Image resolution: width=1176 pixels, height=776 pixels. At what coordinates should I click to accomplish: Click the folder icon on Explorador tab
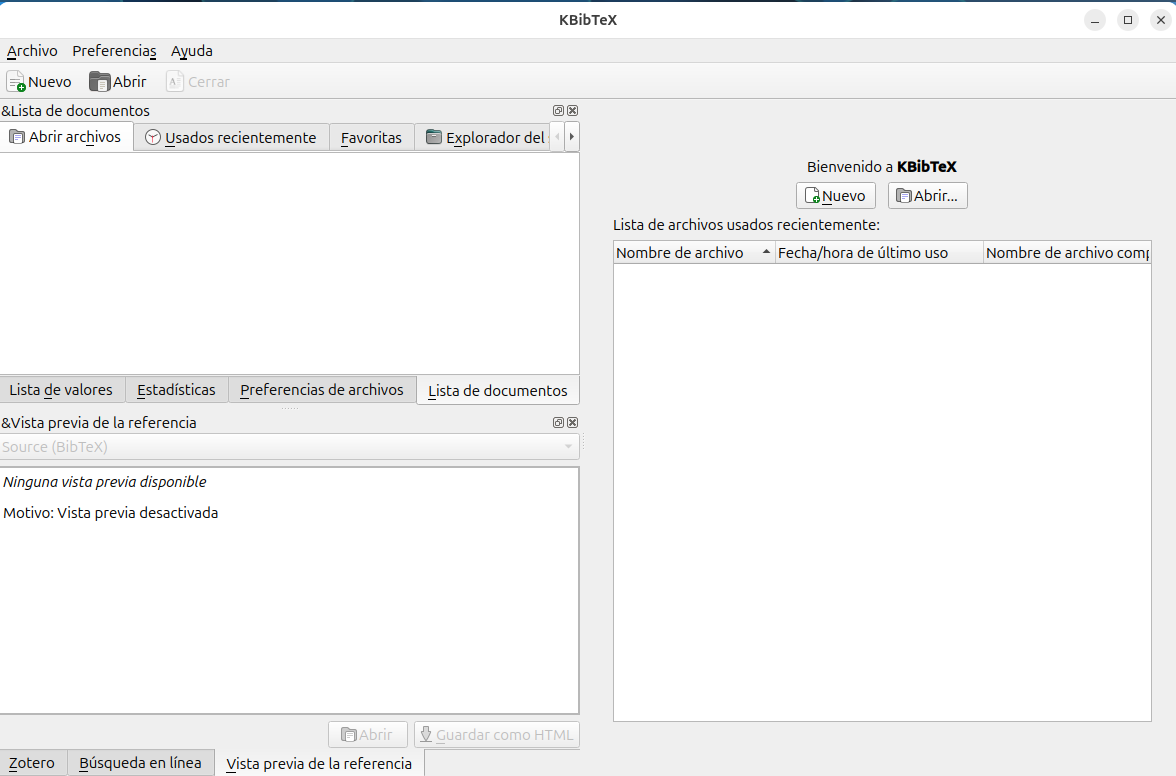click(434, 136)
